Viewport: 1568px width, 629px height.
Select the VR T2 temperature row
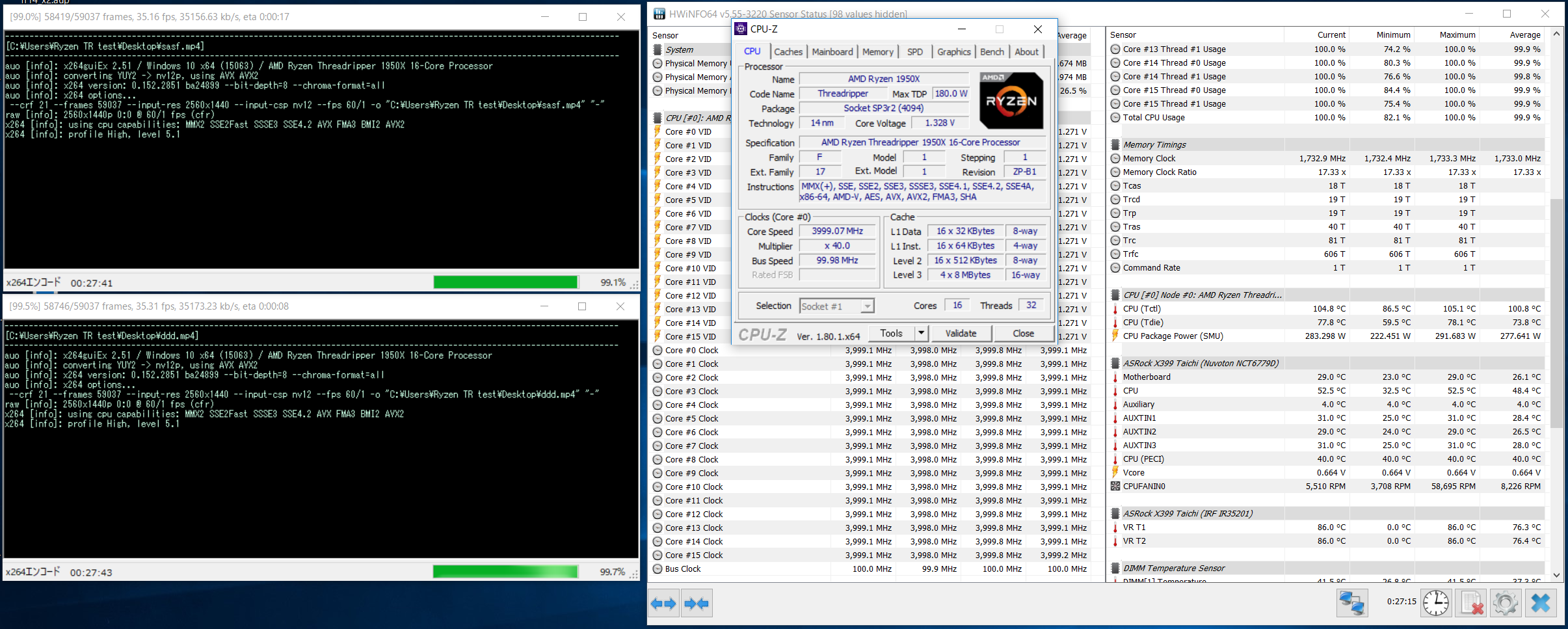tap(1326, 541)
